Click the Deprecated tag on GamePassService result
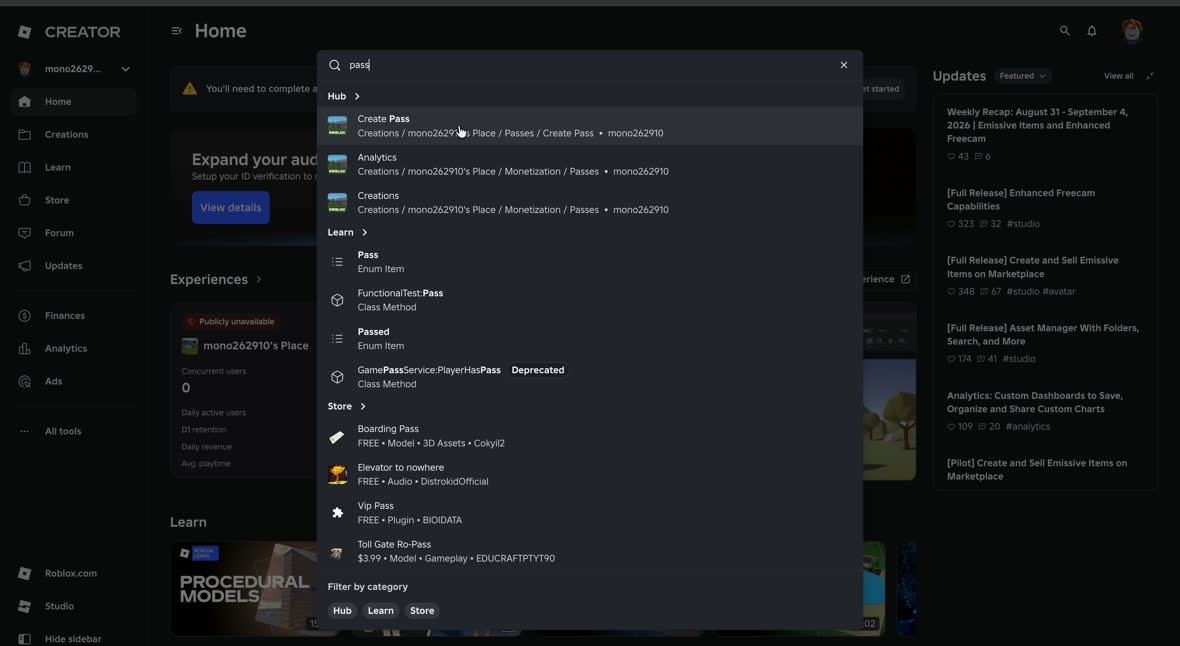 click(x=537, y=370)
